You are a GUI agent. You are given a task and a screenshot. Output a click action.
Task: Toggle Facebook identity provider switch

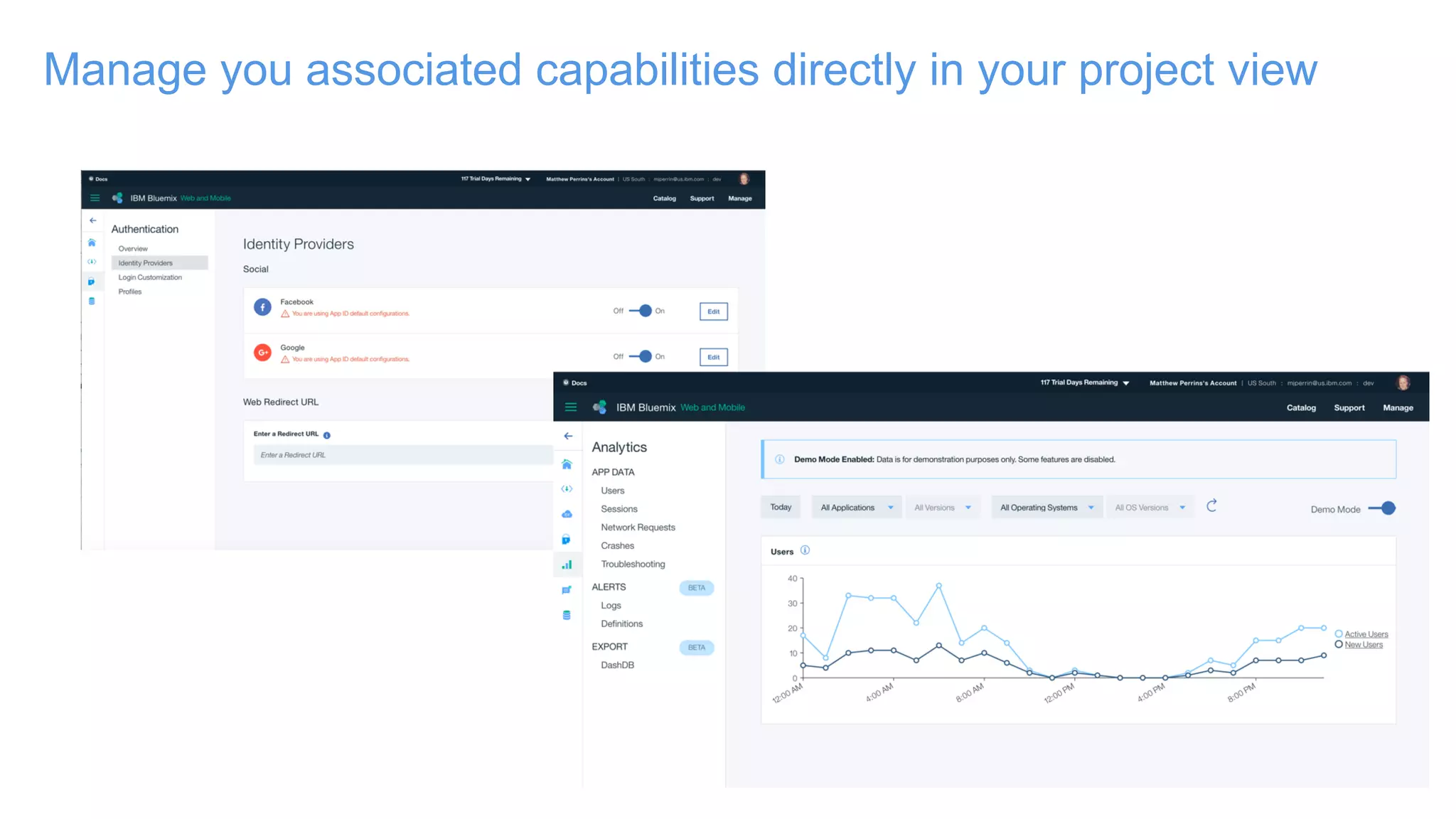(641, 311)
